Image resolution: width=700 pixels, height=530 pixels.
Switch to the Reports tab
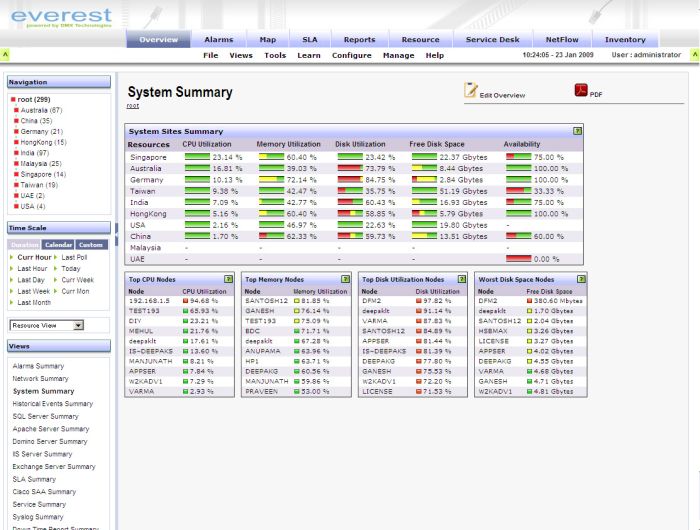pos(359,39)
